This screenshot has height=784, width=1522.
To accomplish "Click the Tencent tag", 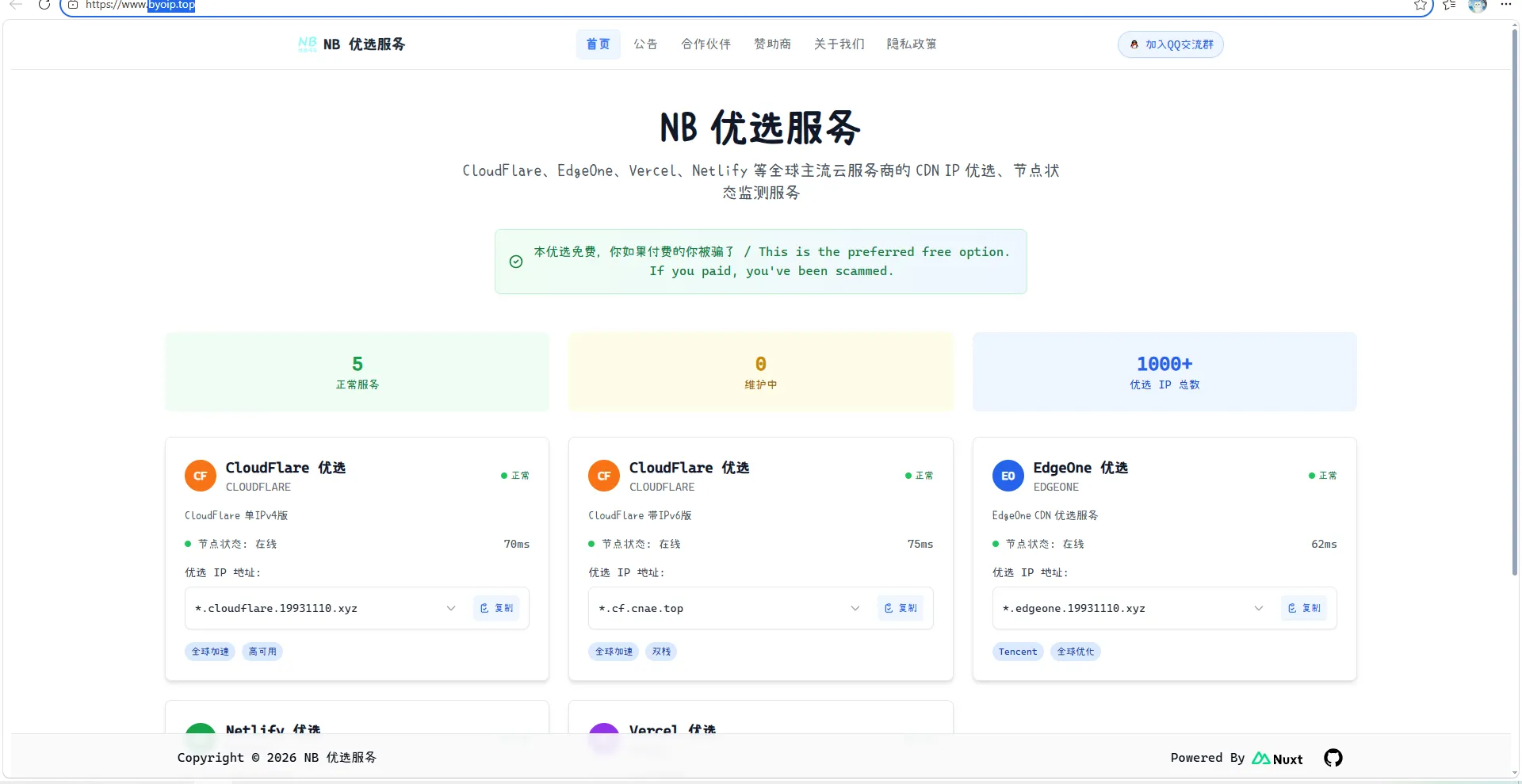I will coord(1018,652).
